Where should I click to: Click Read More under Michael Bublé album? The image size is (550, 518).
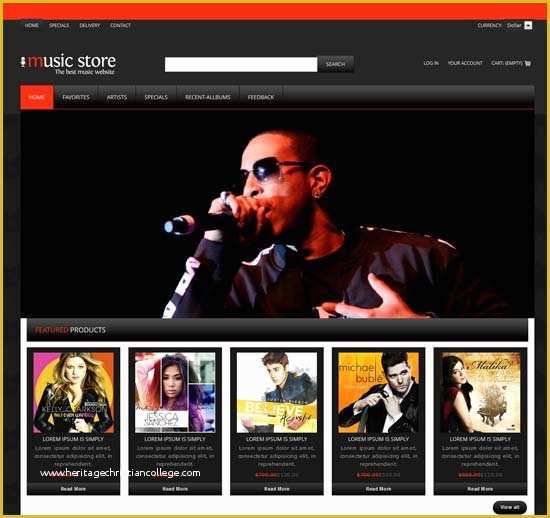click(x=378, y=489)
